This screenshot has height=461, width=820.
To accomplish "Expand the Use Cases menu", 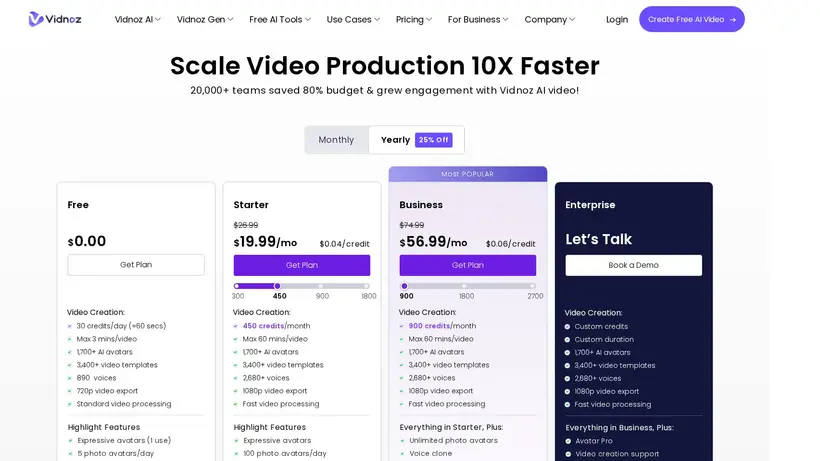I will 353,19.
